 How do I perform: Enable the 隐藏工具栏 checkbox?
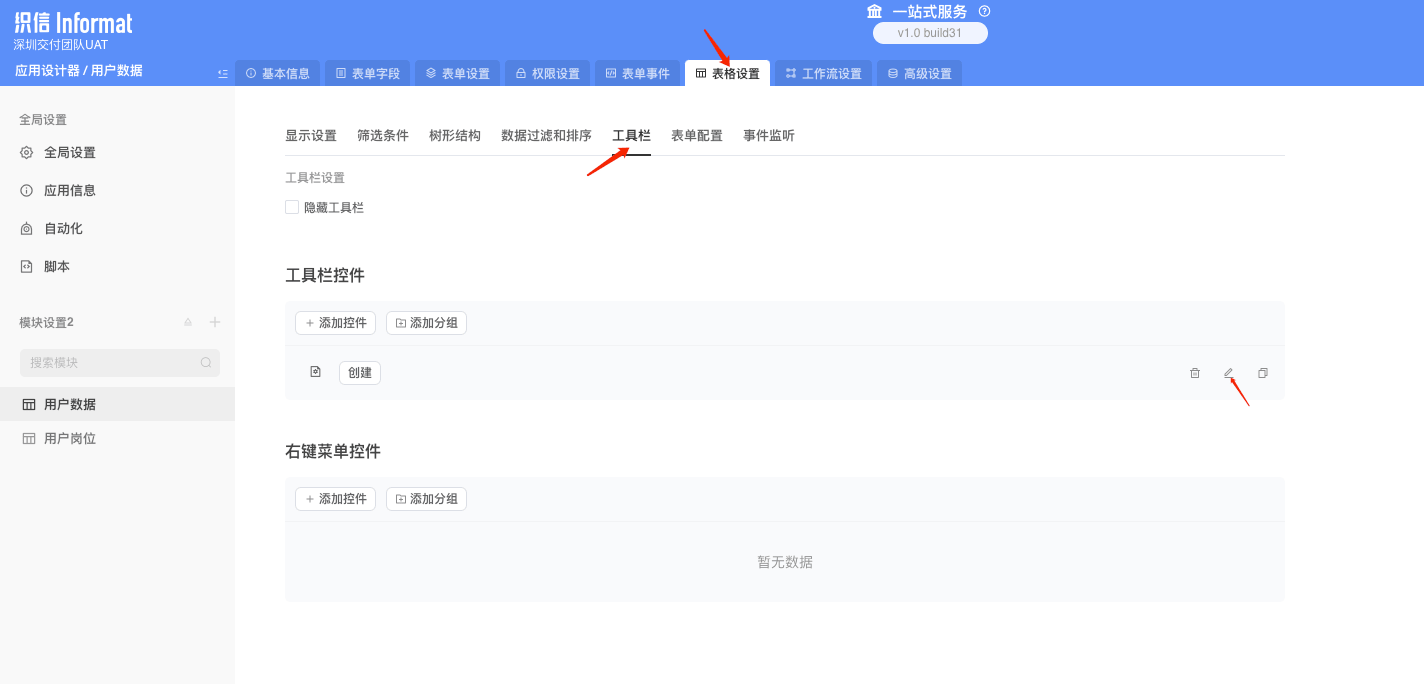pyautogui.click(x=291, y=207)
